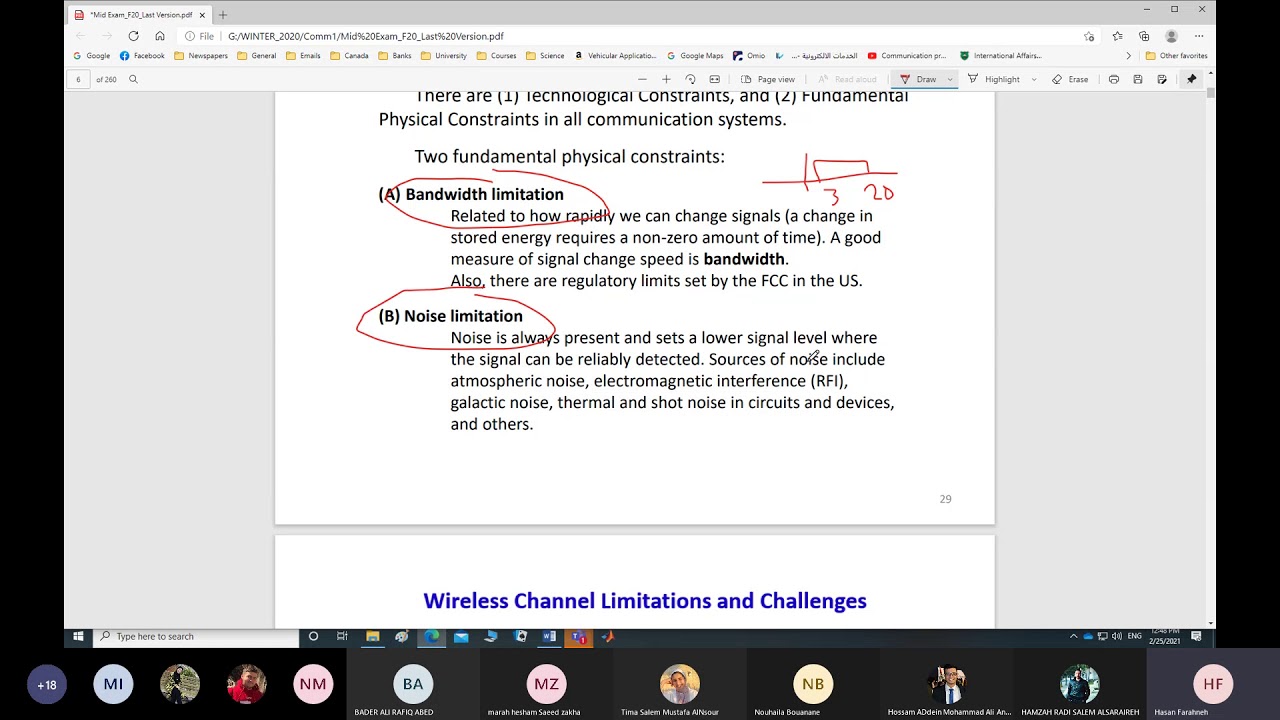Viewport: 1280px width, 720px height.
Task: Zoom out of the PDF
Action: coord(642,79)
